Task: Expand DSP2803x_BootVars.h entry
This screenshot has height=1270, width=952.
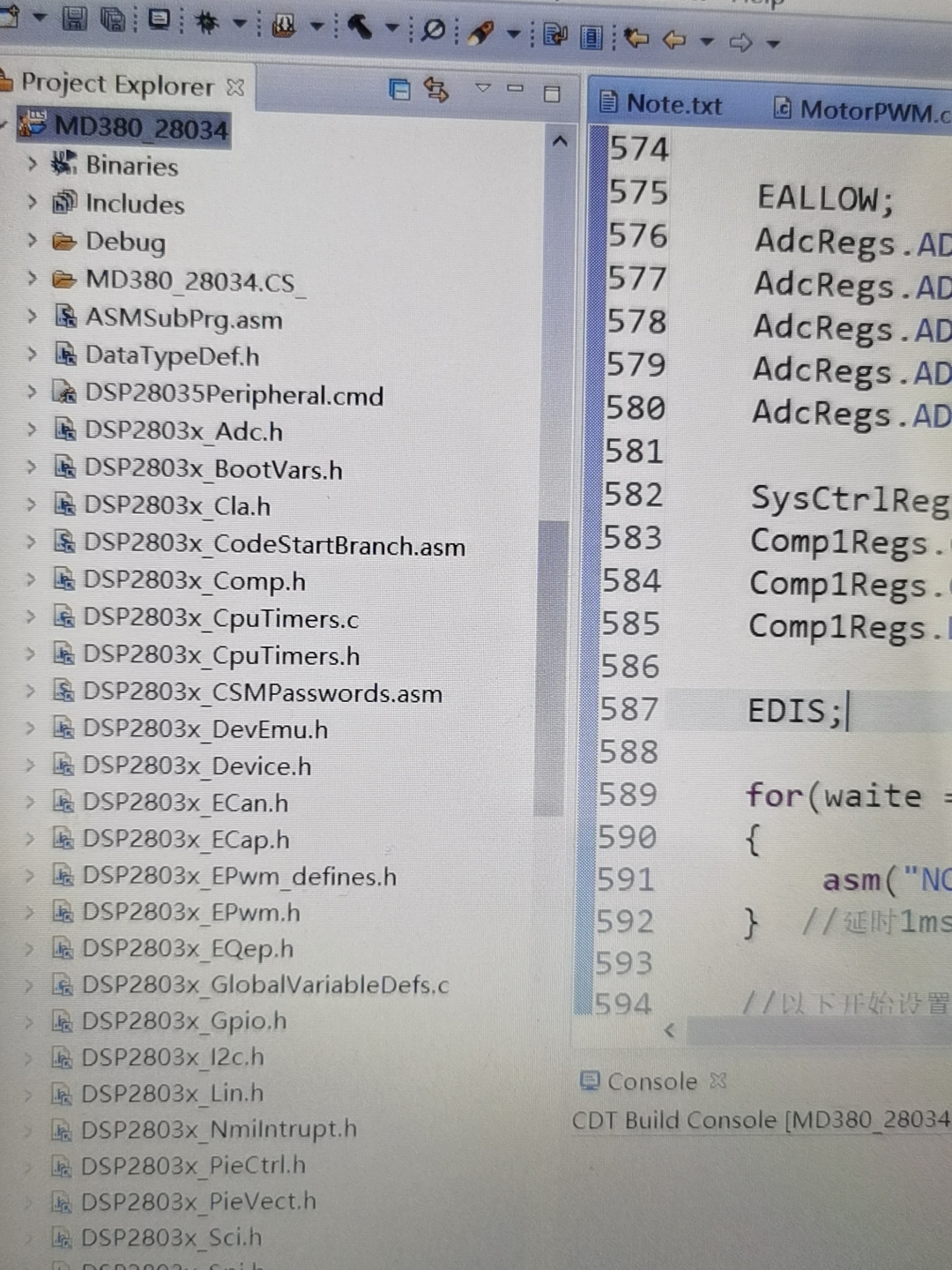Action: point(32,467)
